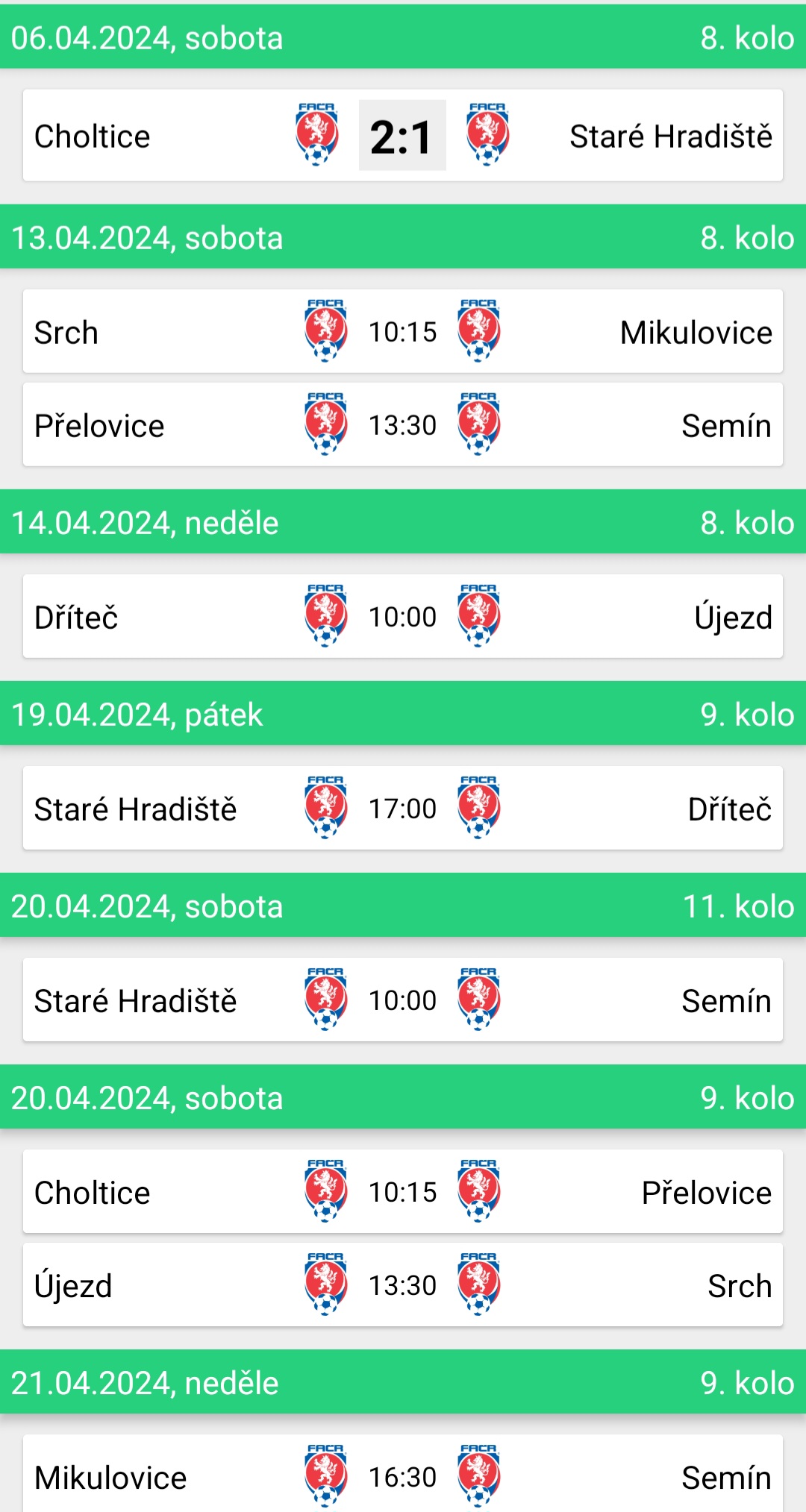
Task: Tap the 11. kolo round label
Action: click(x=739, y=906)
